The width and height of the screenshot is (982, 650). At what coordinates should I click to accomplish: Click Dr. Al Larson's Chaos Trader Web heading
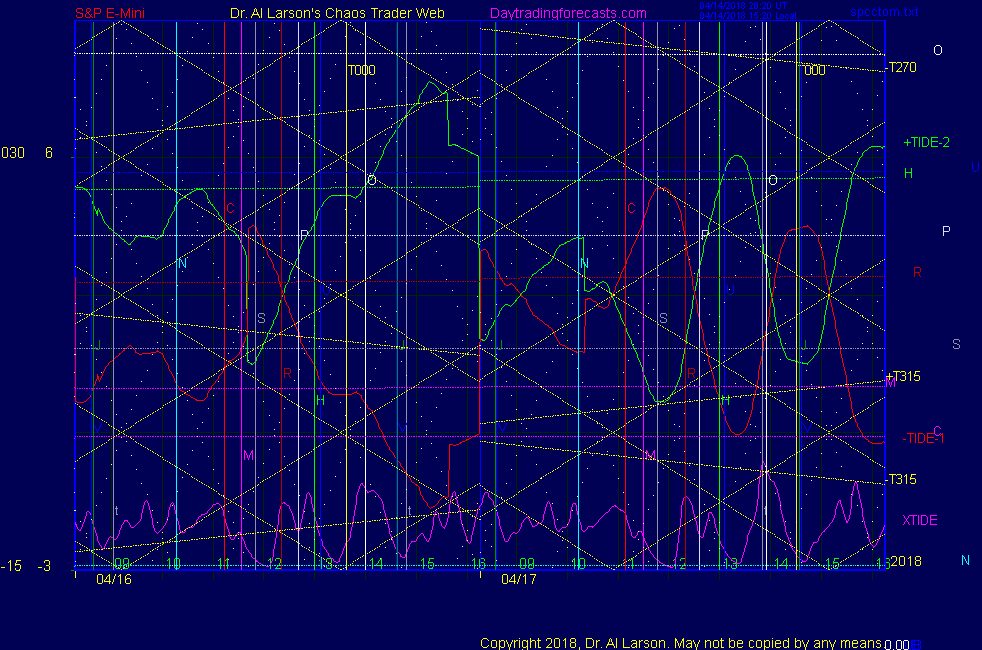[x=330, y=13]
